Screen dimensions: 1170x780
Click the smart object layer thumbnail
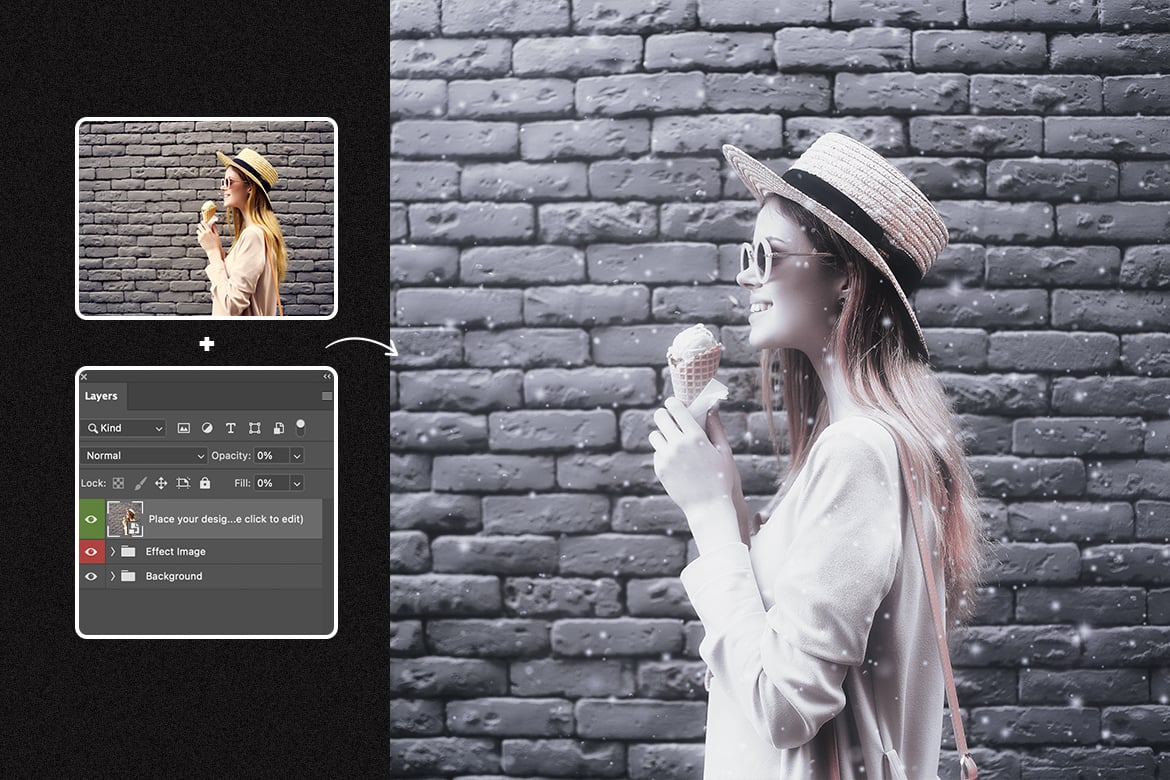125,519
